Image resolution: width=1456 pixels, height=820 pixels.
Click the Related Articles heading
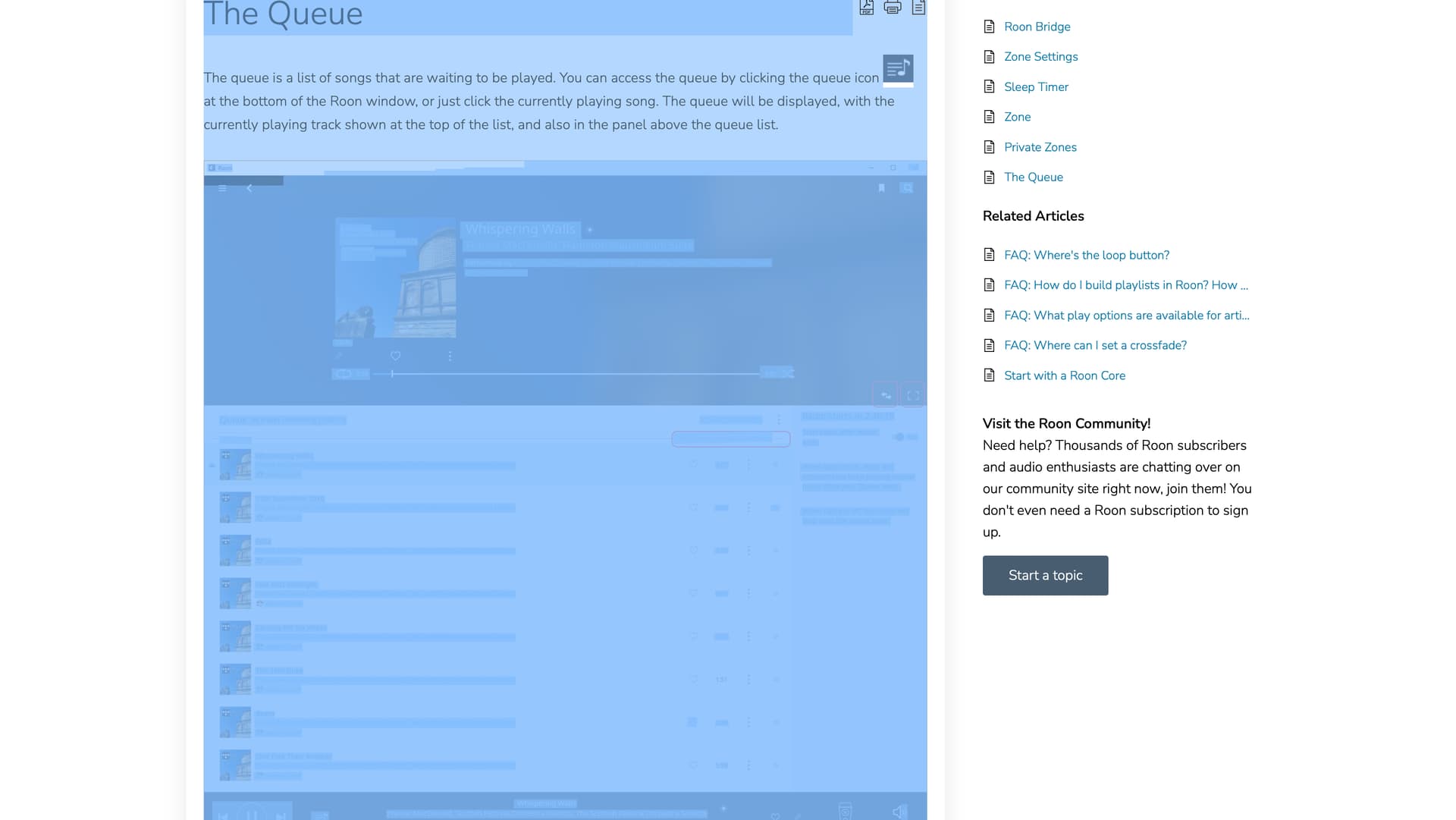[x=1033, y=216]
